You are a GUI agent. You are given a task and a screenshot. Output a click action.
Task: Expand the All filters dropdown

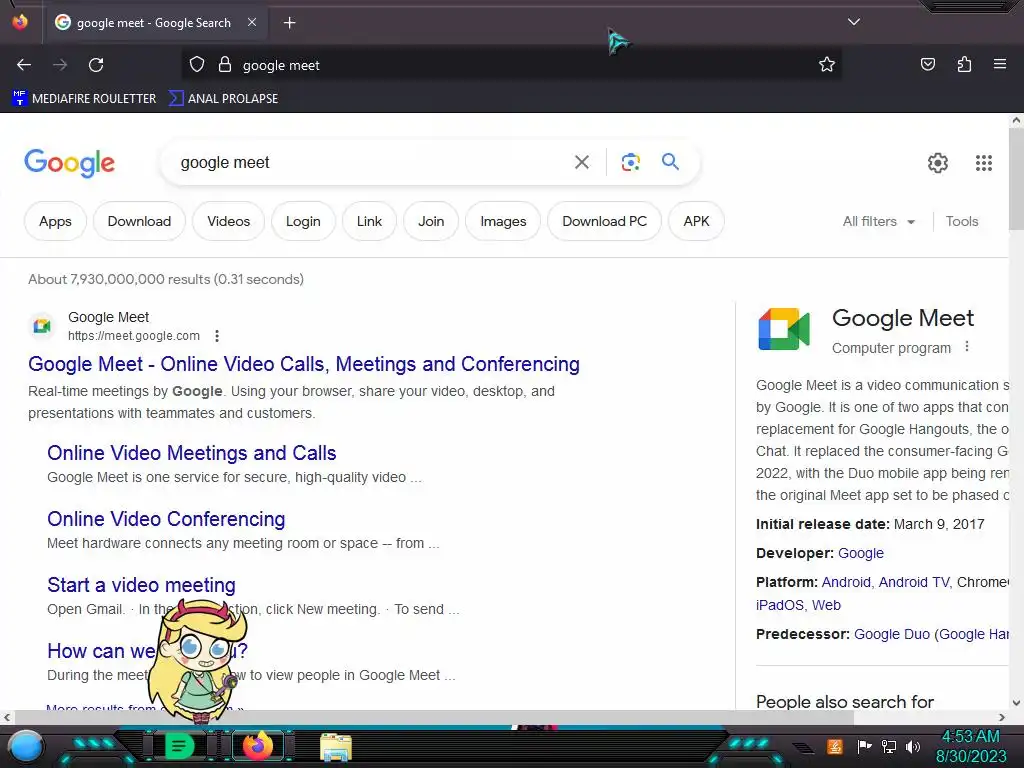click(878, 221)
